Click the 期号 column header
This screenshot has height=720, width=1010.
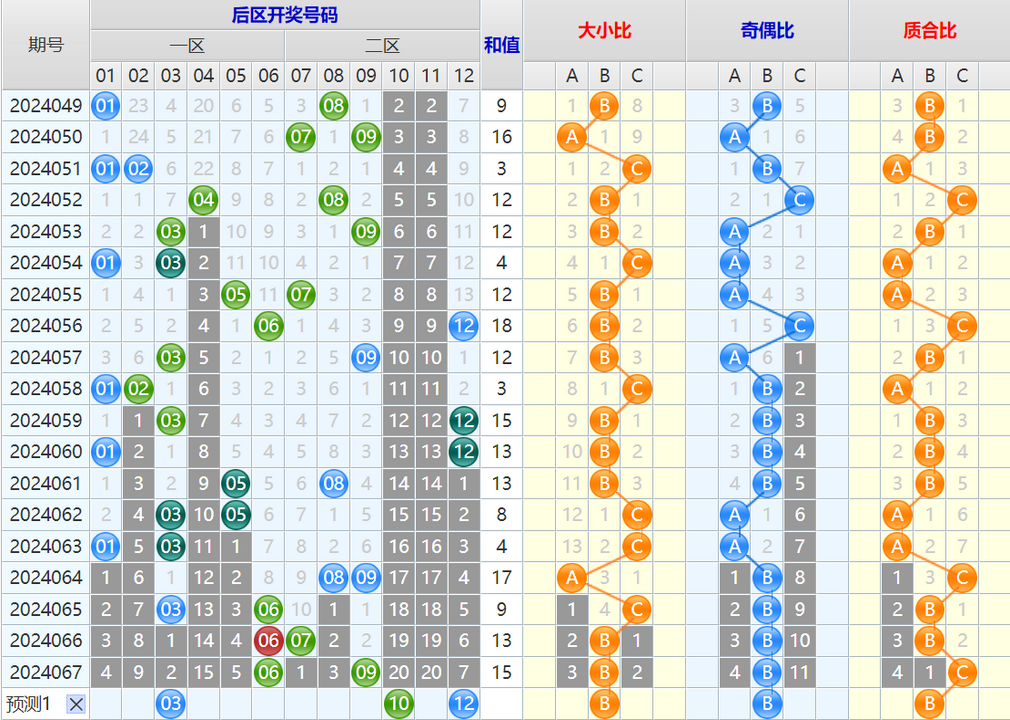click(46, 44)
